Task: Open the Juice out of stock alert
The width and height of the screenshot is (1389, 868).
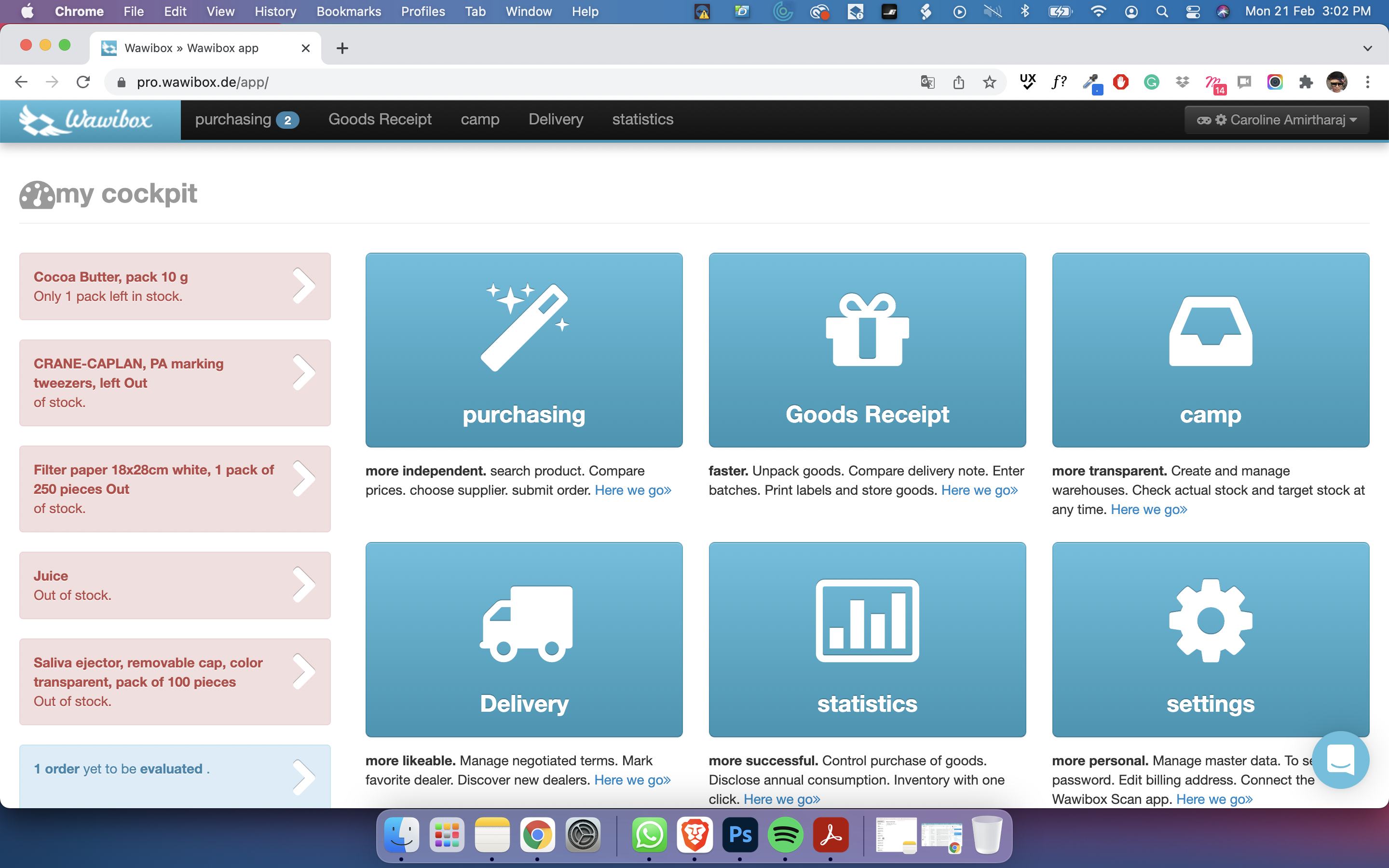Action: point(175,585)
